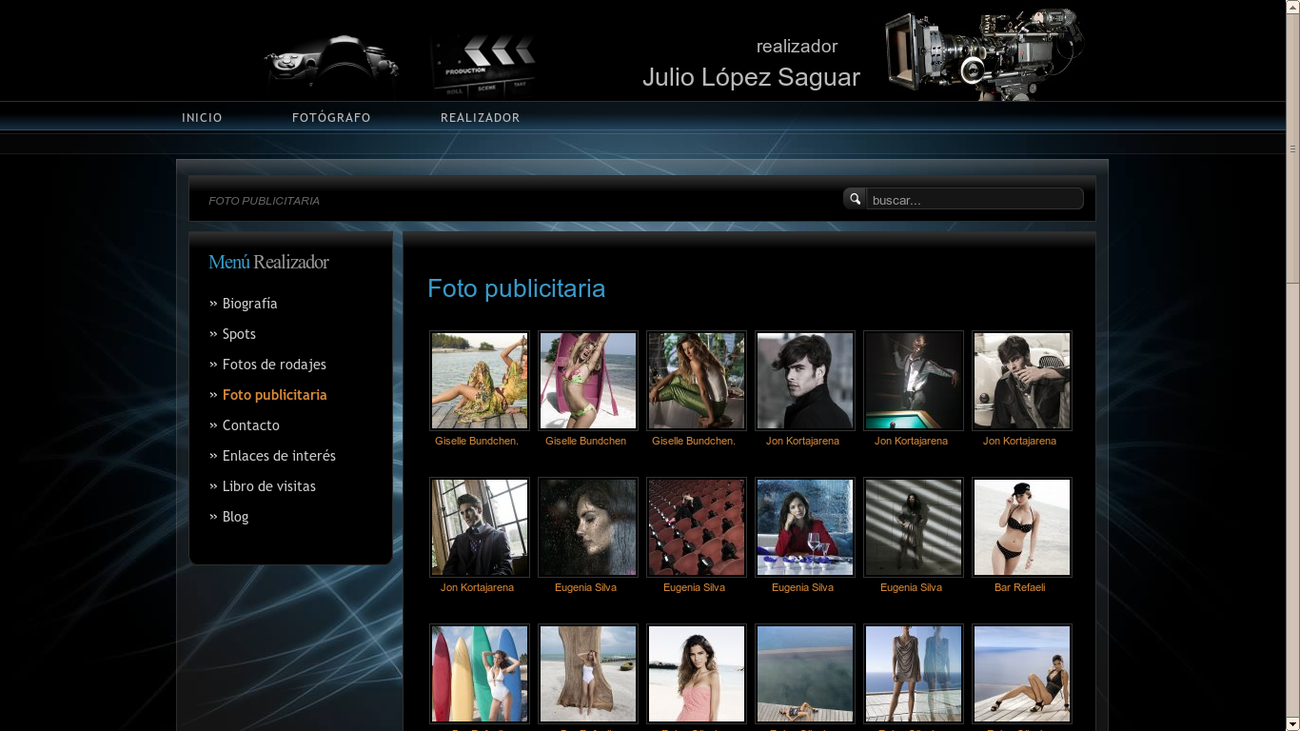Open Biografía from the sidebar menu
1300x731 pixels.
click(249, 304)
